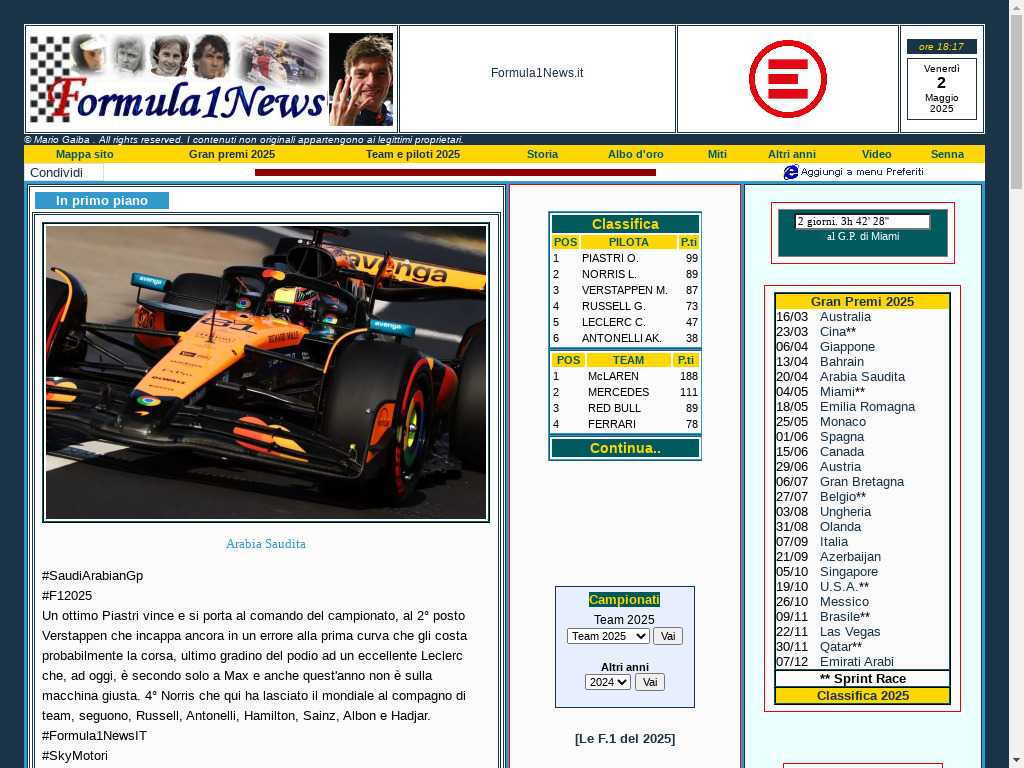
Task: Click the Formula1News.it header text
Action: pos(537,73)
